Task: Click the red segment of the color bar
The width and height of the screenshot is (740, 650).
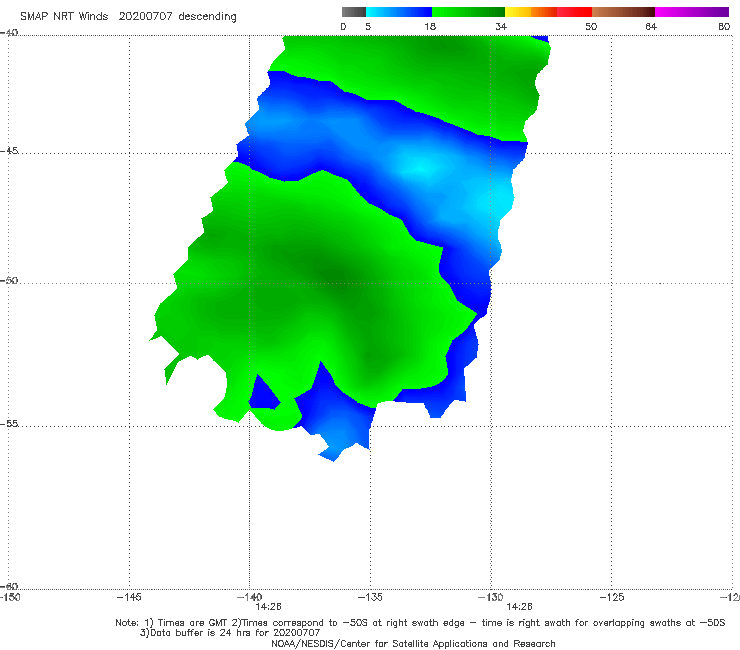Action: pos(574,12)
